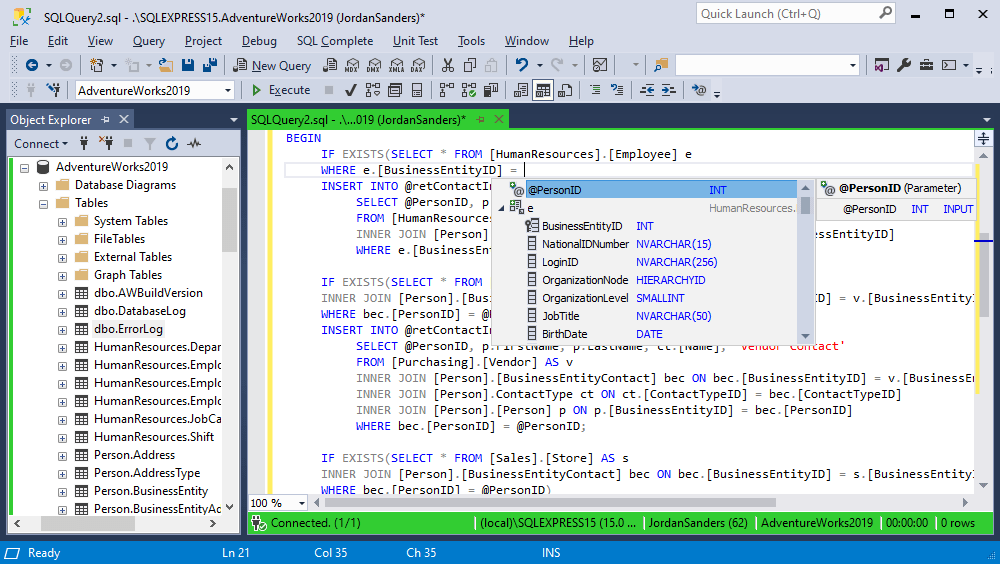Open the AdventureWorks2019 database dropdown
This screenshot has width=1000, height=564.
228,91
